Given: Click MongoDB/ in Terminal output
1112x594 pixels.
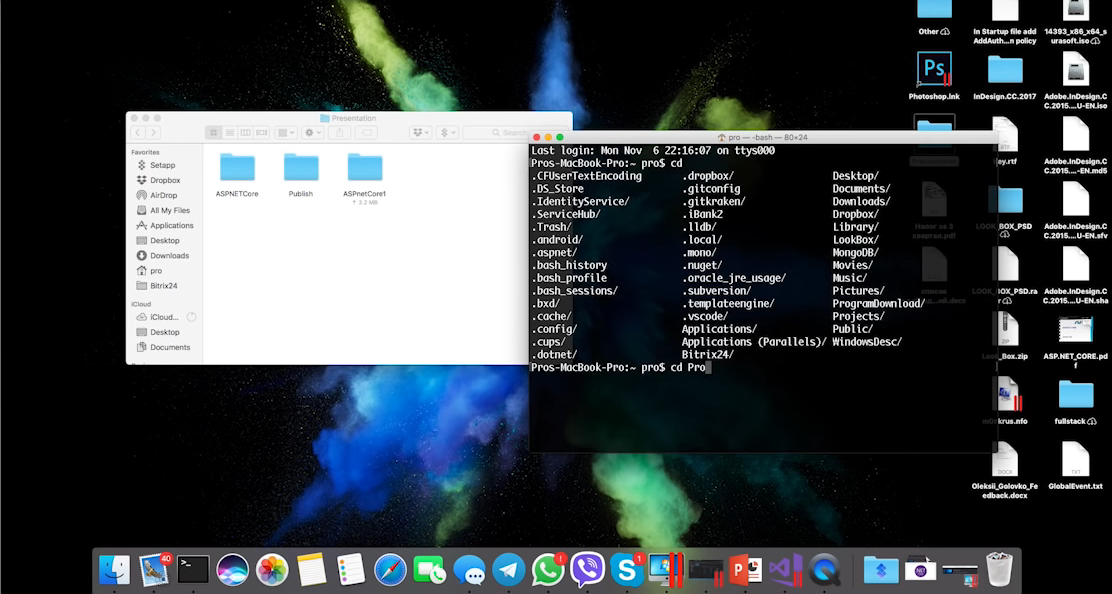Looking at the screenshot, I should pos(855,252).
